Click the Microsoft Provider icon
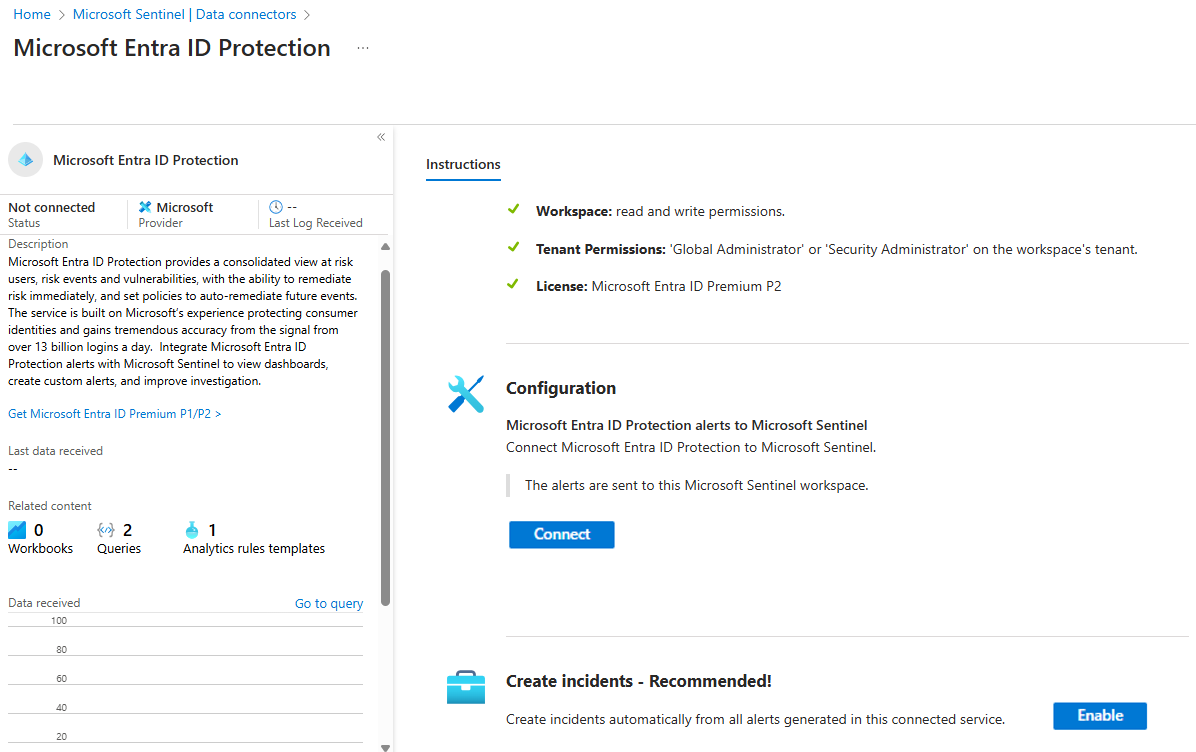 pos(145,206)
